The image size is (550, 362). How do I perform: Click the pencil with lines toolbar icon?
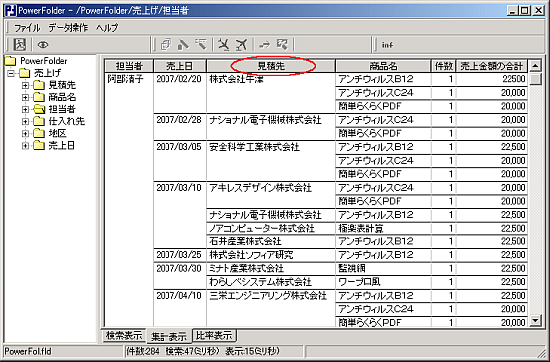201,45
